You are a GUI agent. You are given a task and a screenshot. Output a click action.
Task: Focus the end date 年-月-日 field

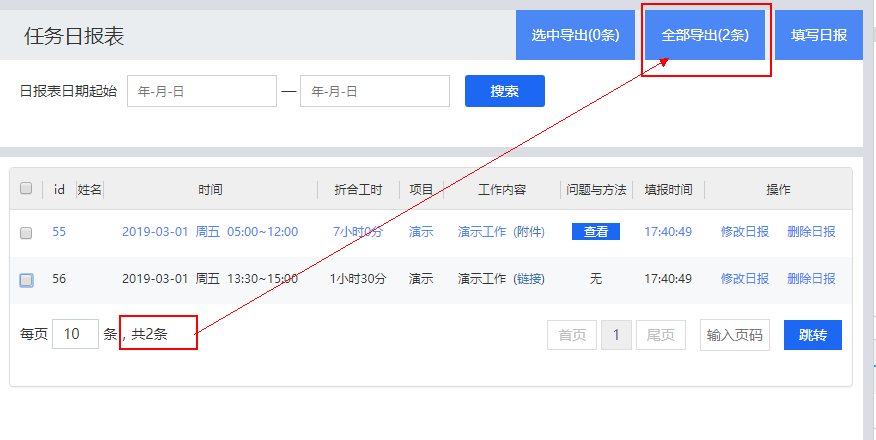(375, 91)
